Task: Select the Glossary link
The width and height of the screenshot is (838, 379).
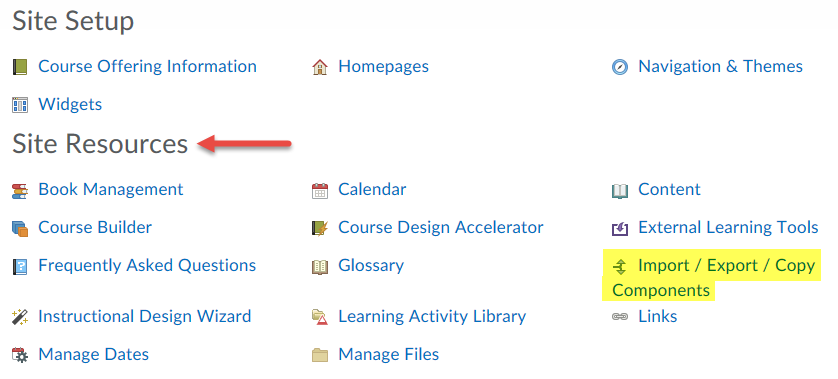Action: pyautogui.click(x=371, y=266)
